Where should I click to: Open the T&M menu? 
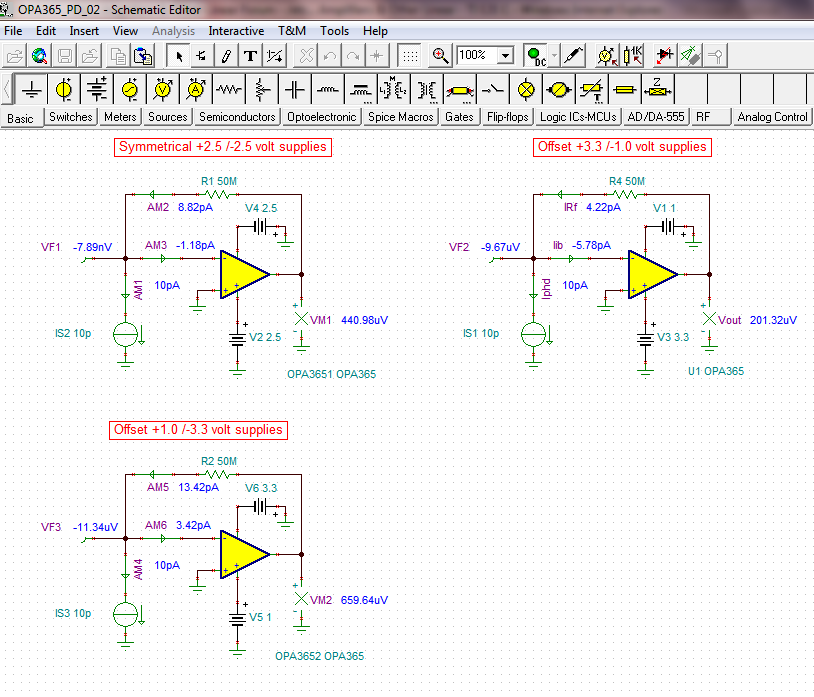click(292, 31)
